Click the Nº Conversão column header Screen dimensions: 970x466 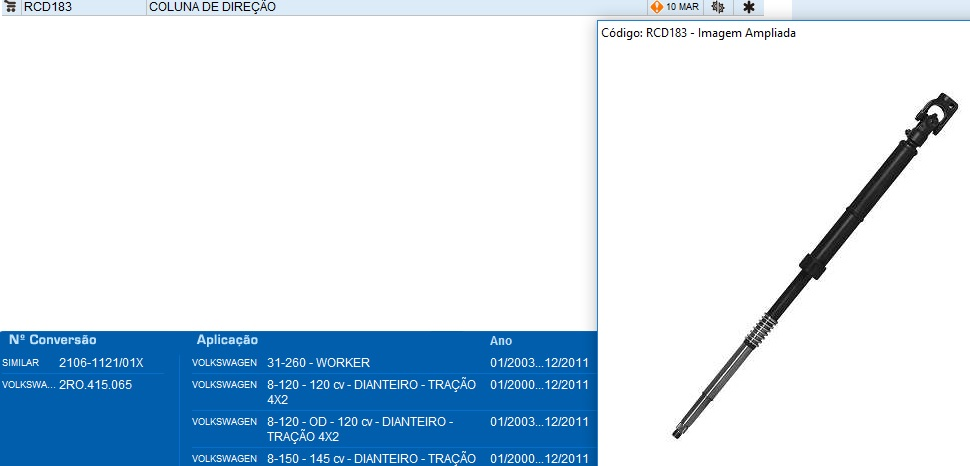coord(53,340)
